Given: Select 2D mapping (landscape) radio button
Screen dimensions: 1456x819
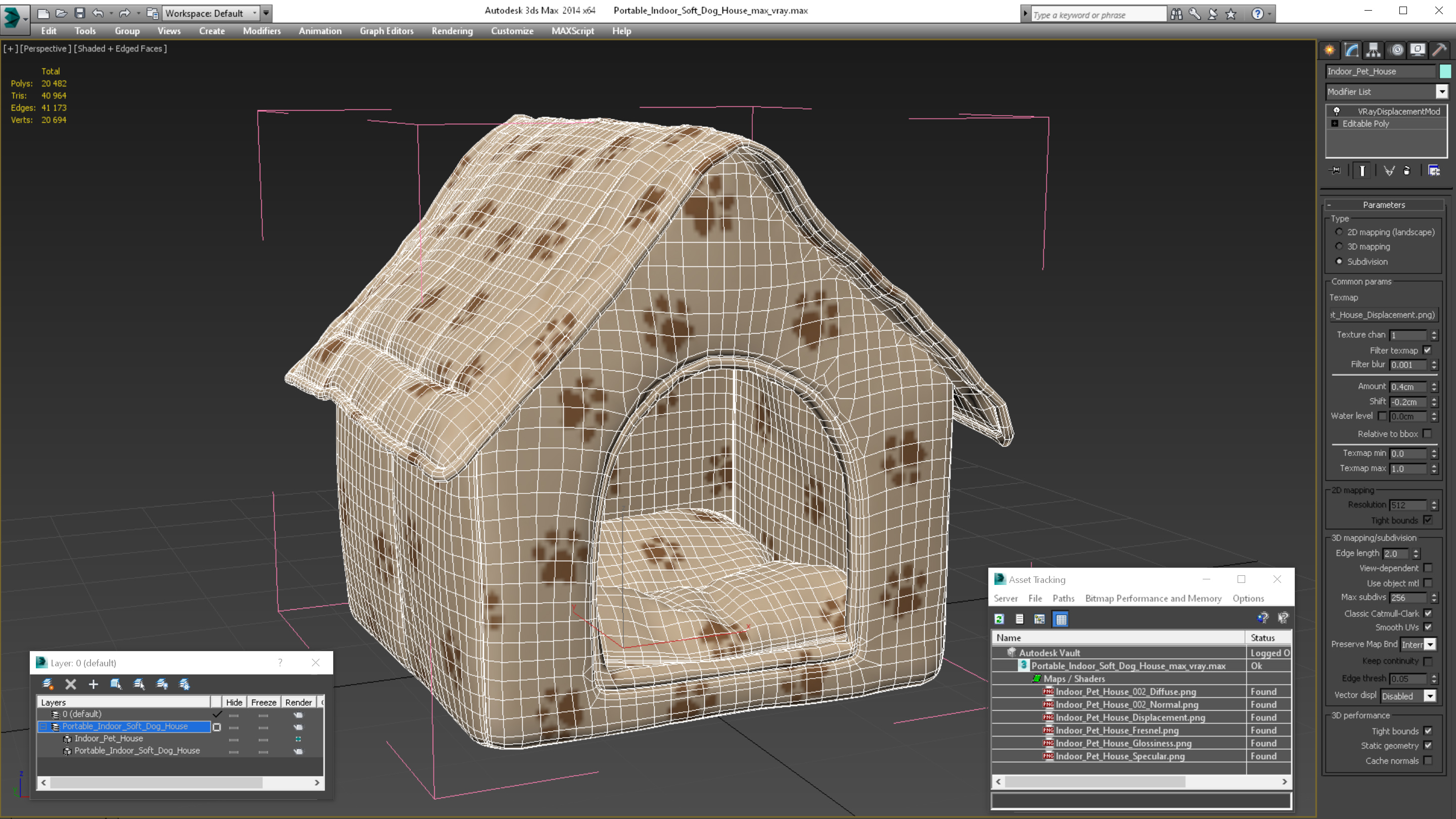Looking at the screenshot, I should click(1339, 232).
